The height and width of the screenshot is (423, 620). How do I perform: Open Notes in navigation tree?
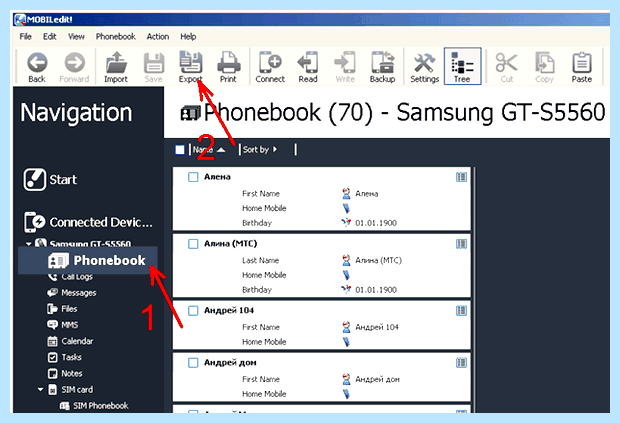(65, 374)
